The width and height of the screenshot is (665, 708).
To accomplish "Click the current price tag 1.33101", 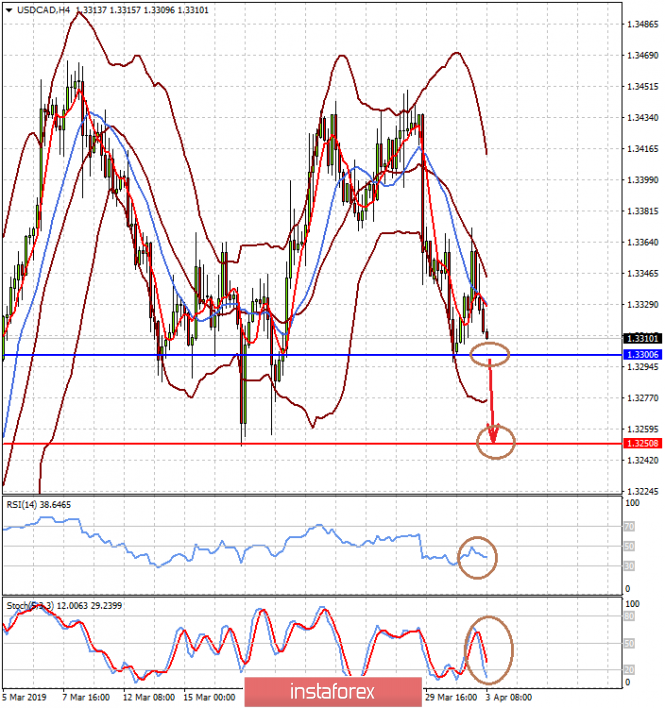I will [641, 338].
